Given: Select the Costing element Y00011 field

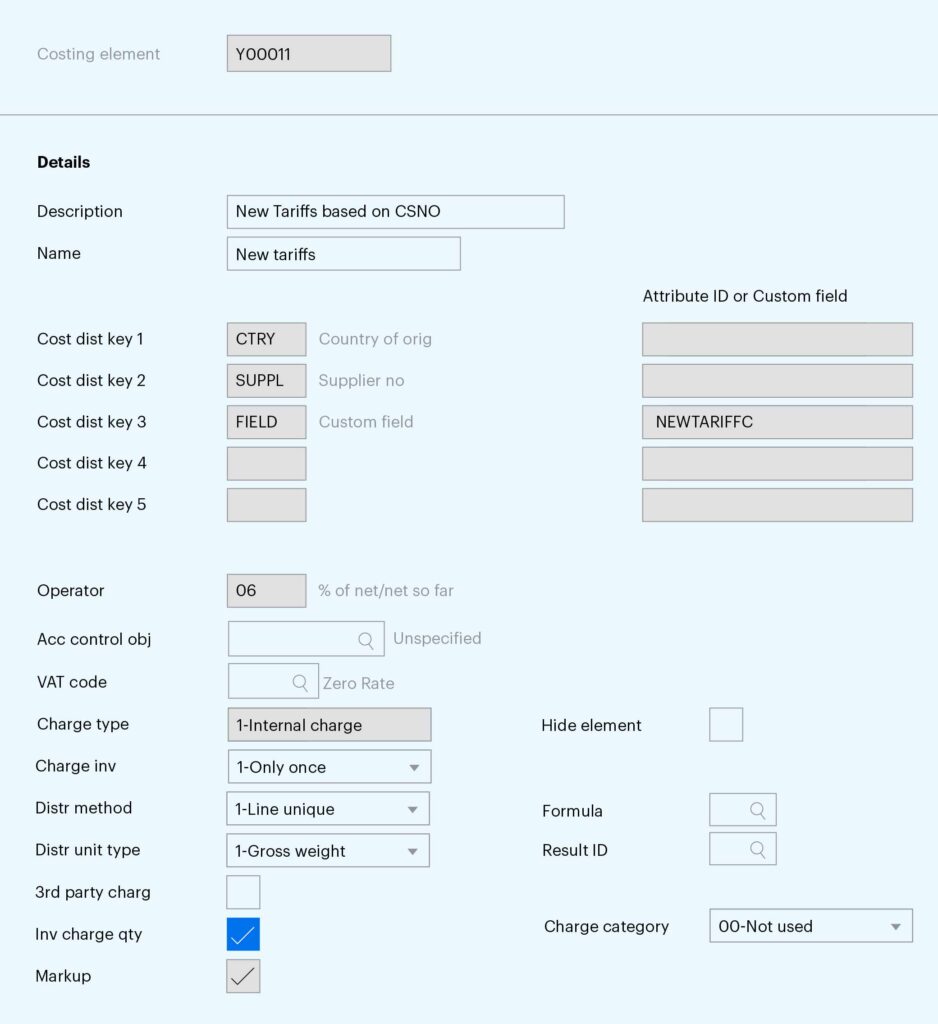Looking at the screenshot, I should click(309, 54).
